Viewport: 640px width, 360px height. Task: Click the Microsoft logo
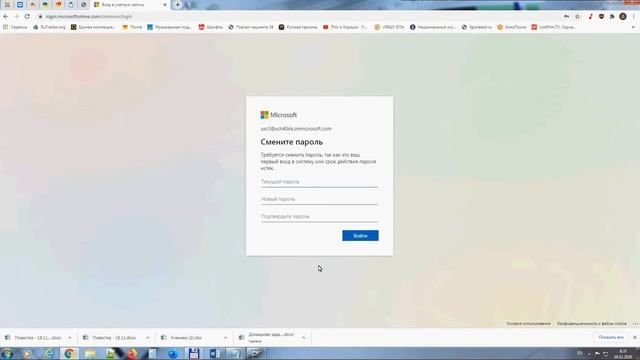click(279, 115)
